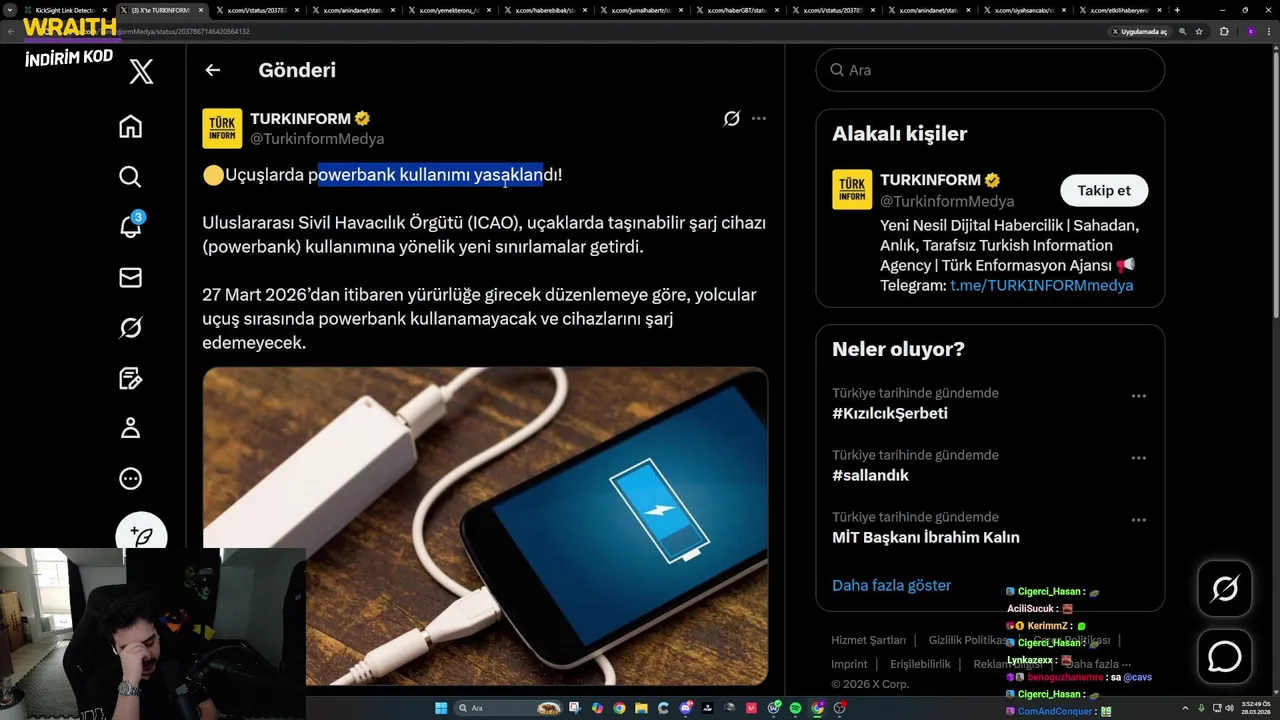Open the browser extensions puzzle icon

click(x=1224, y=32)
